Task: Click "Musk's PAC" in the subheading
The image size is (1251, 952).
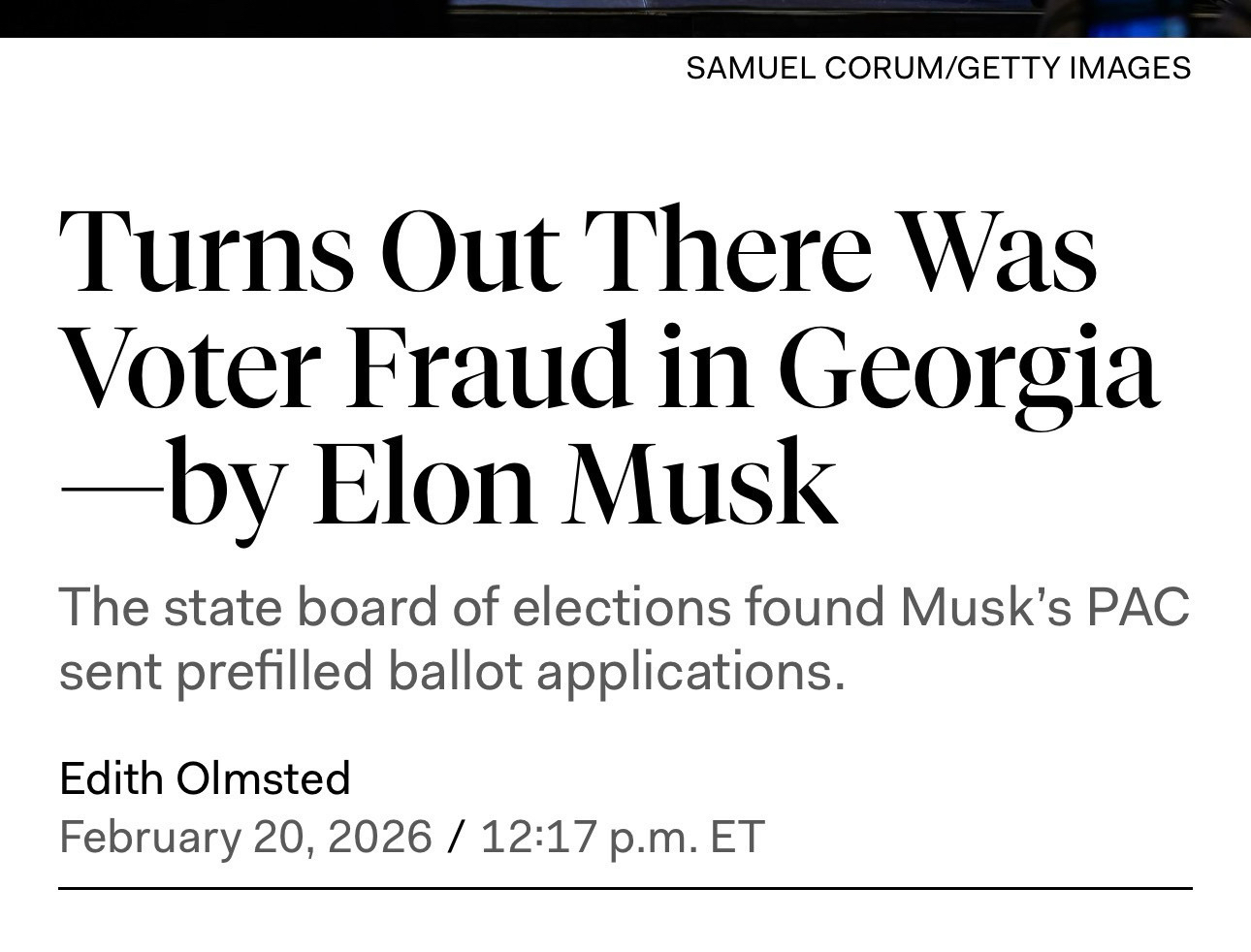Action: coord(1044,608)
